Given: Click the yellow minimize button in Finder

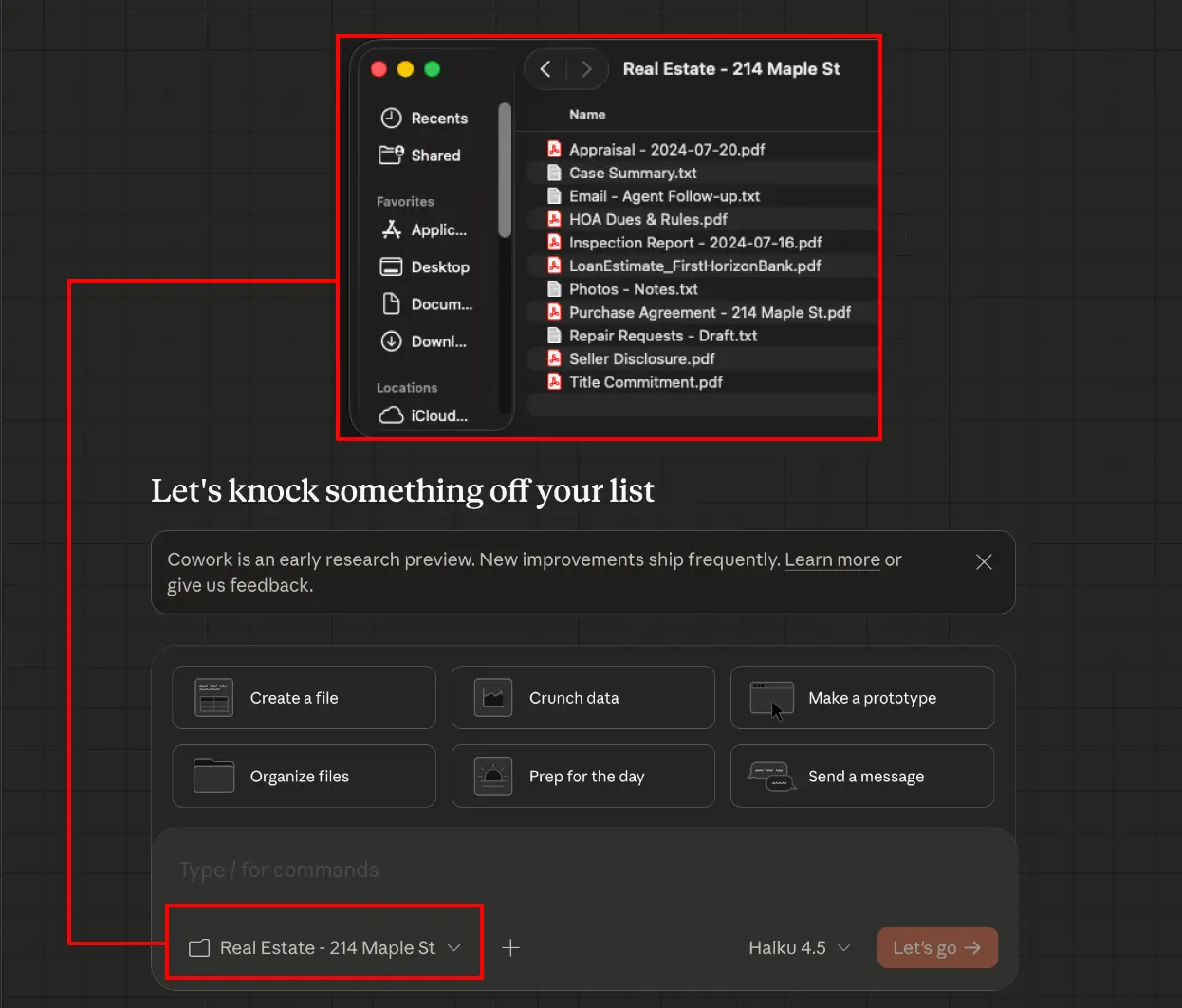Looking at the screenshot, I should pyautogui.click(x=405, y=69).
